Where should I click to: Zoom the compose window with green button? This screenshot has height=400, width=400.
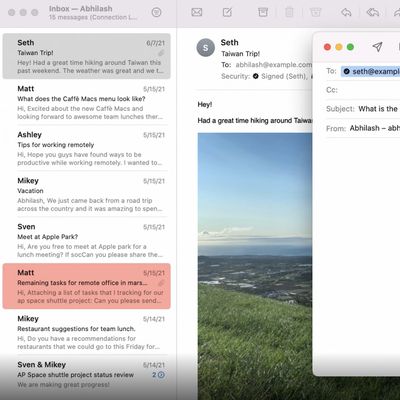click(350, 47)
